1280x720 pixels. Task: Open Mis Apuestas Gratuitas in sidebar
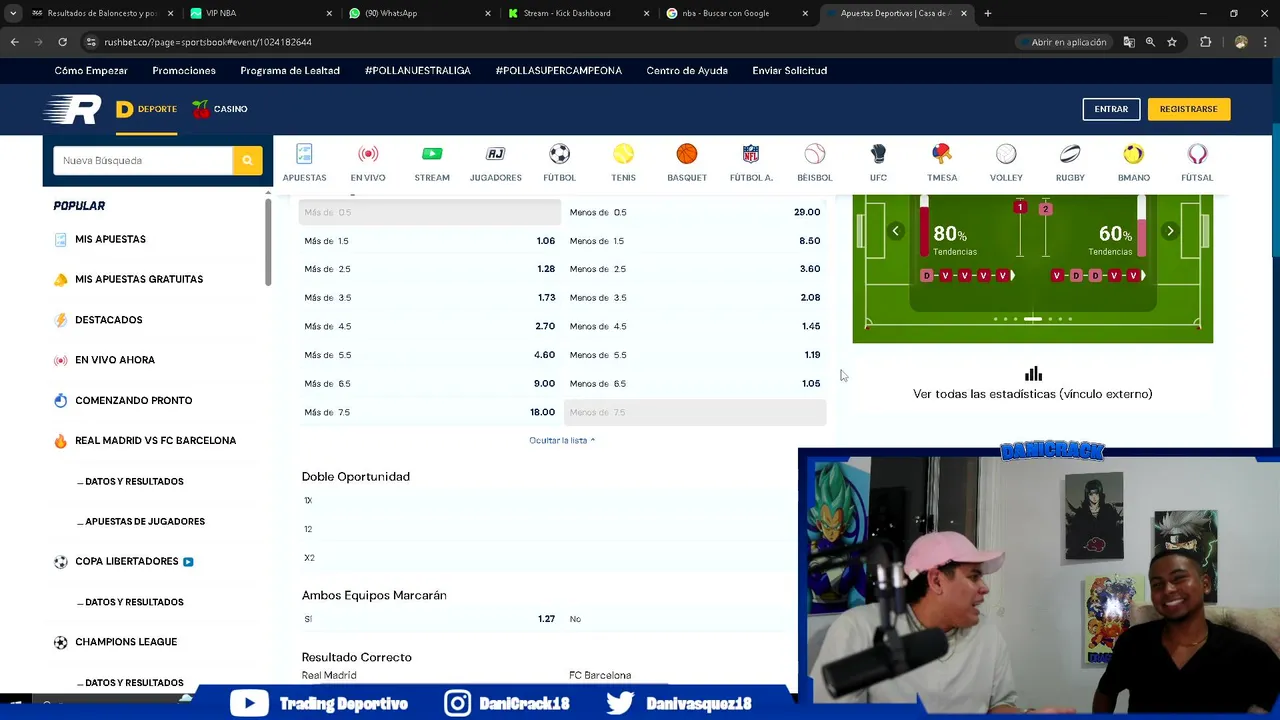click(x=139, y=279)
